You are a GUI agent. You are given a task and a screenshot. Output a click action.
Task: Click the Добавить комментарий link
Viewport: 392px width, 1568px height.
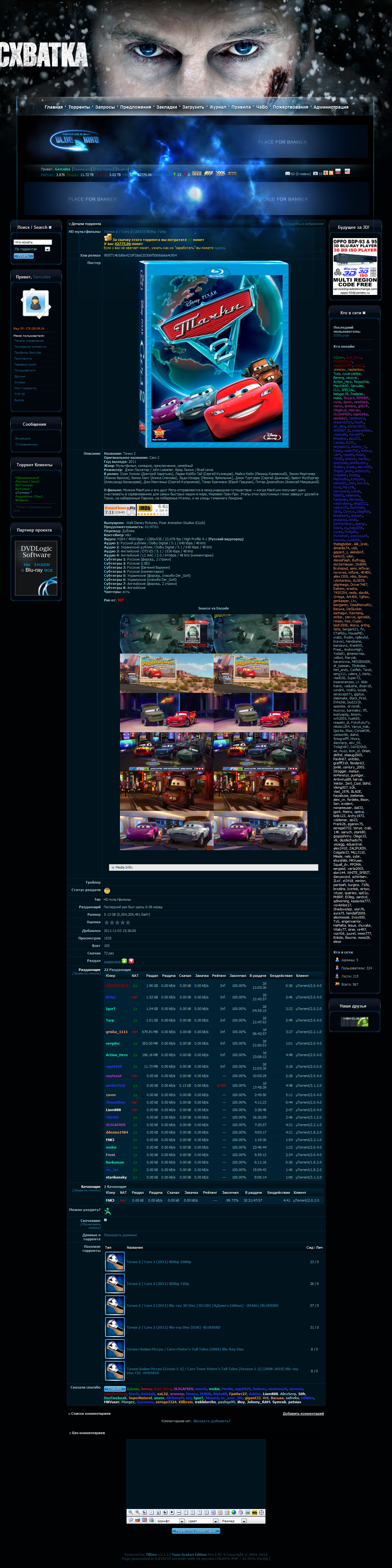click(303, 1414)
